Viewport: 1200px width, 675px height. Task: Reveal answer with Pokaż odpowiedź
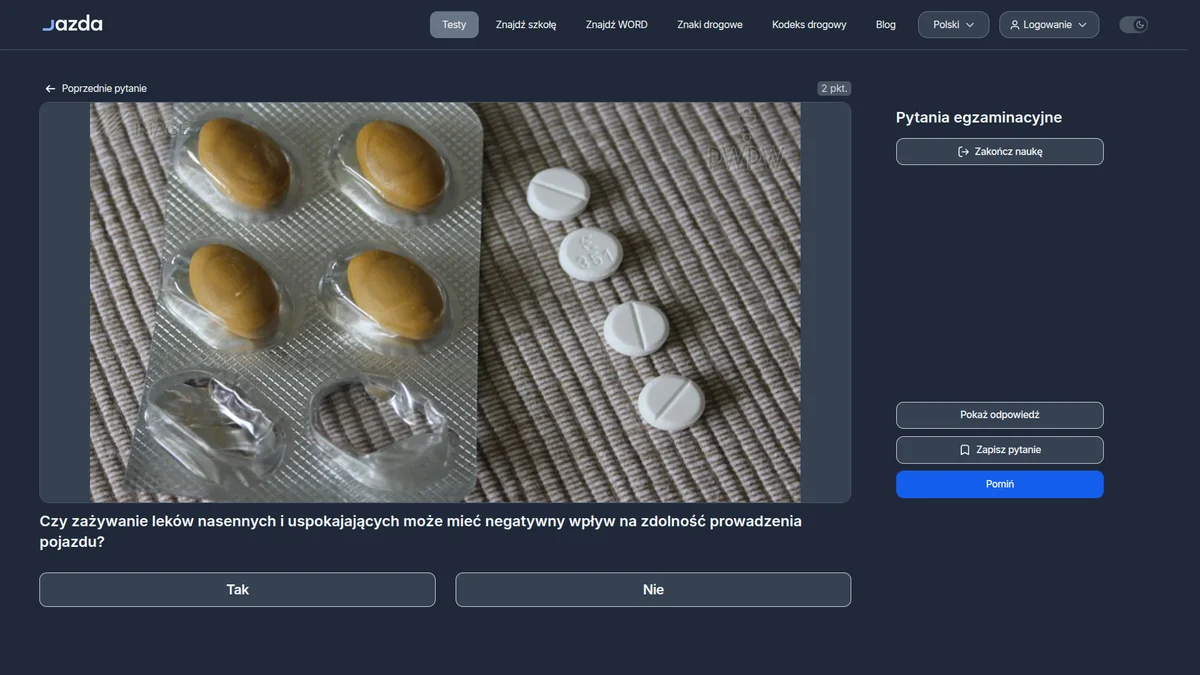[1000, 415]
